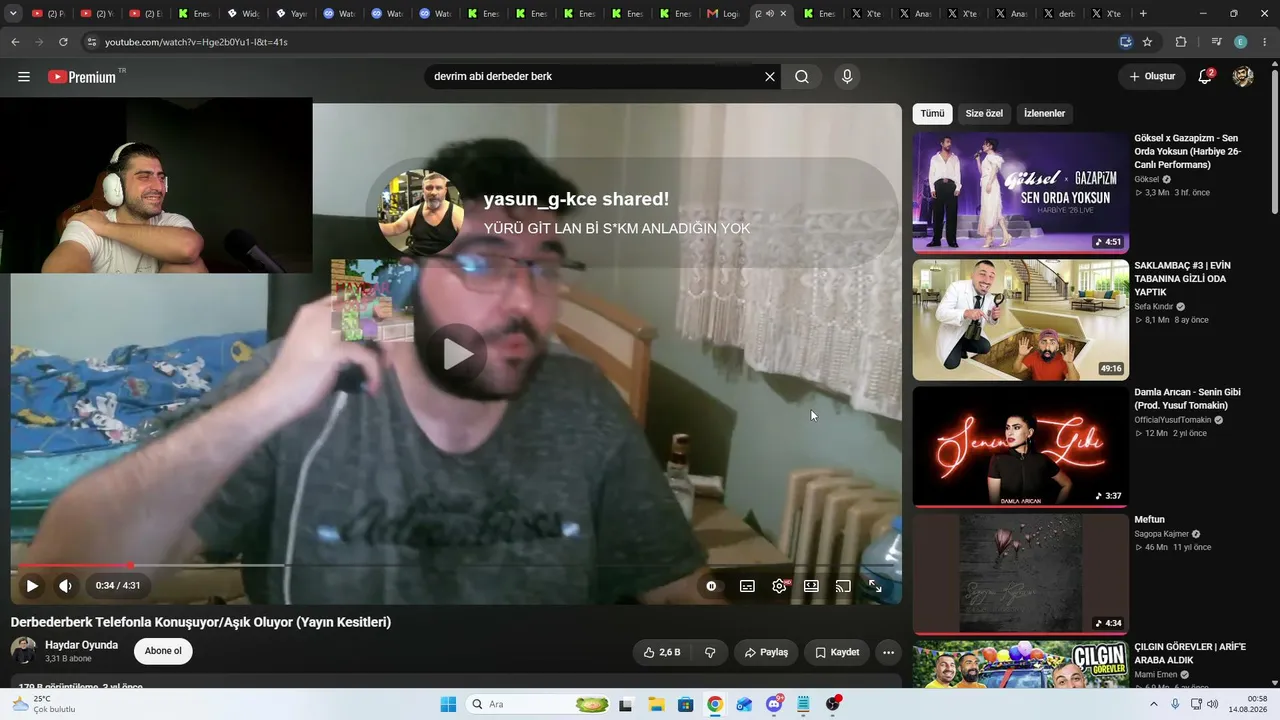This screenshot has width=1280, height=720.
Task: Open the notifications bell
Action: pyautogui.click(x=1205, y=77)
